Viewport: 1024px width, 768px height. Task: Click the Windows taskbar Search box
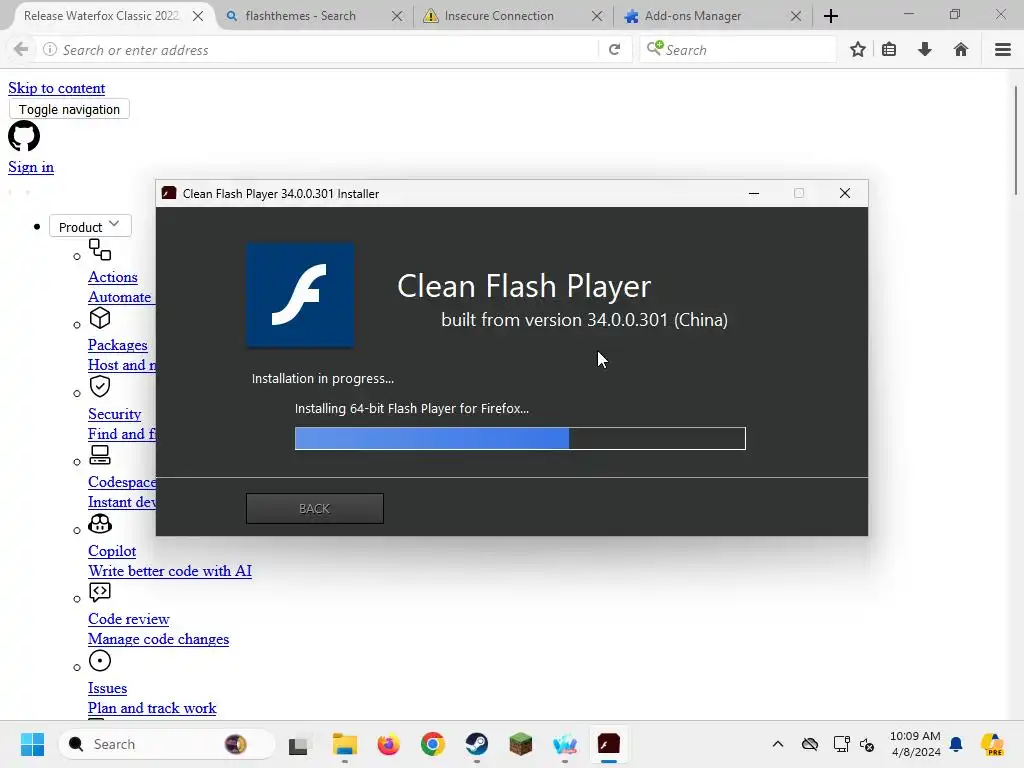tap(167, 744)
